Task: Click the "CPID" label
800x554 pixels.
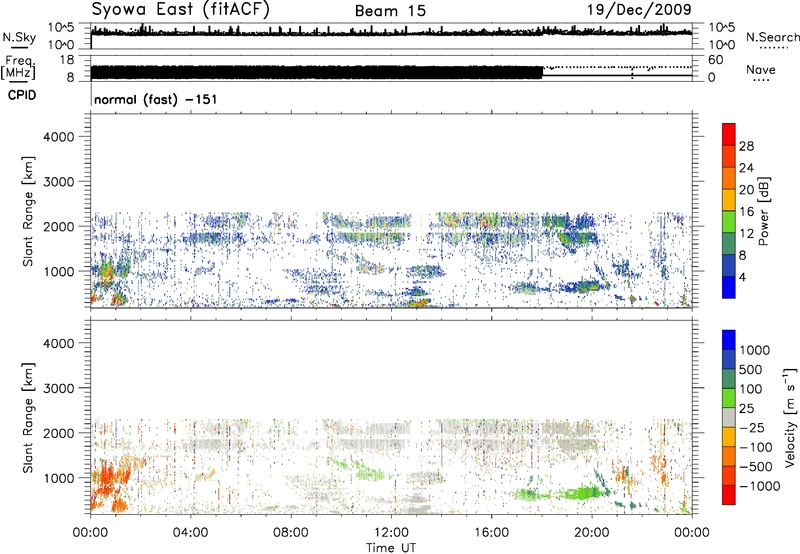Action: (21, 95)
